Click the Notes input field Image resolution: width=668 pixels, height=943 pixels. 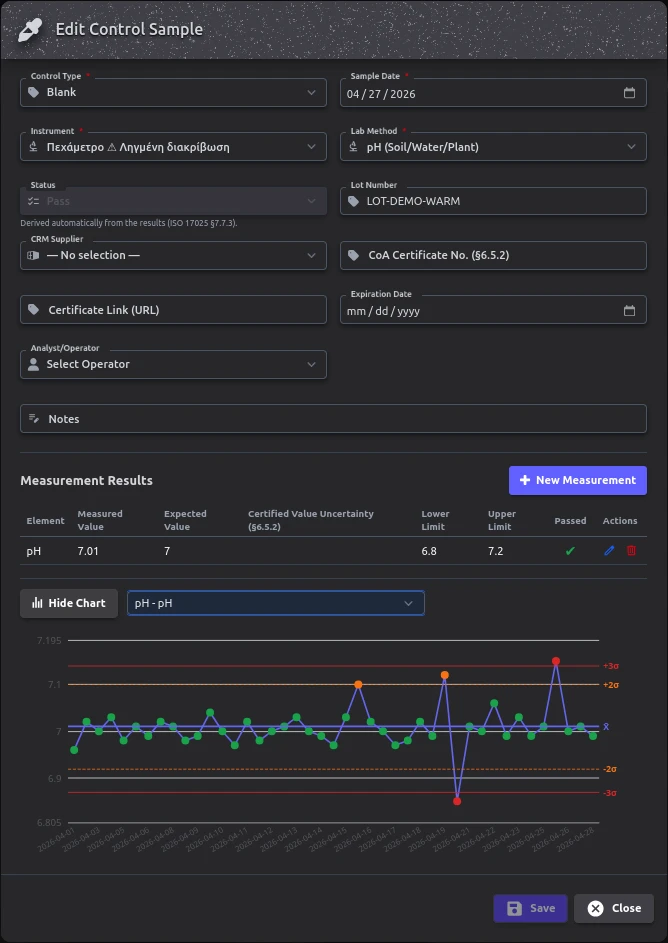(x=333, y=419)
